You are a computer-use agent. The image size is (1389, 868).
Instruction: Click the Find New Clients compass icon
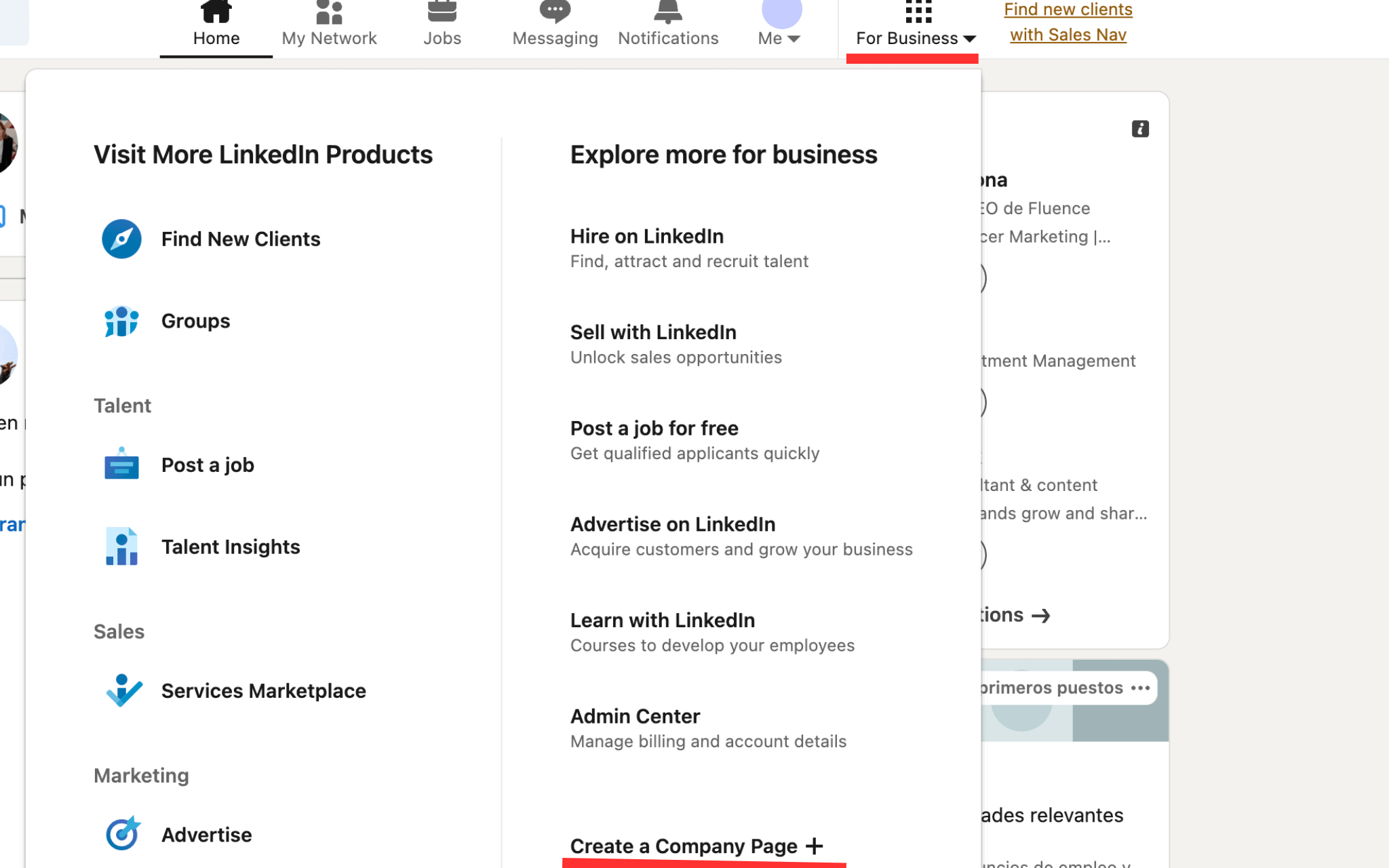121,239
